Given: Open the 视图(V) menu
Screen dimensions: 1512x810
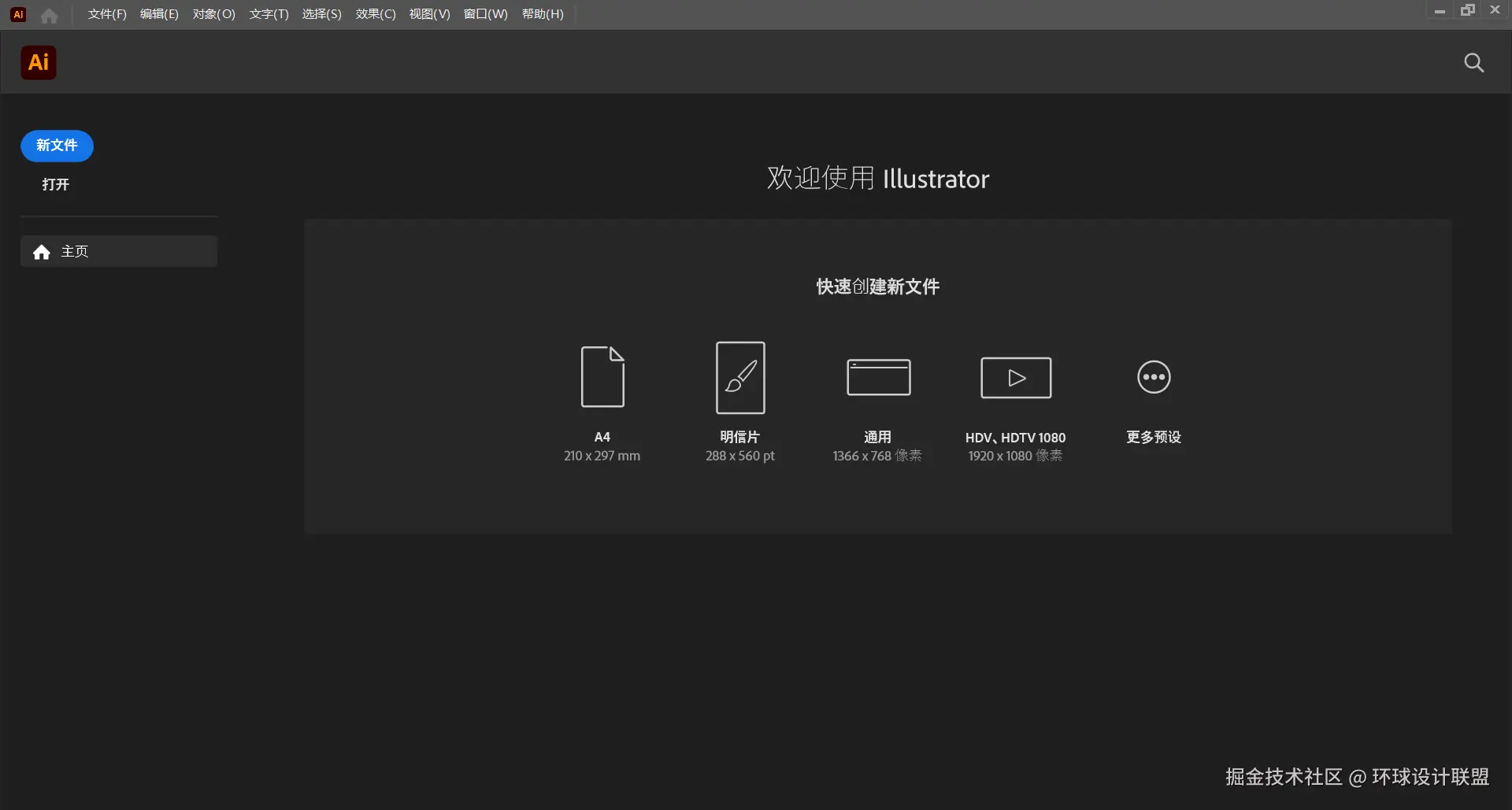Looking at the screenshot, I should click(430, 14).
